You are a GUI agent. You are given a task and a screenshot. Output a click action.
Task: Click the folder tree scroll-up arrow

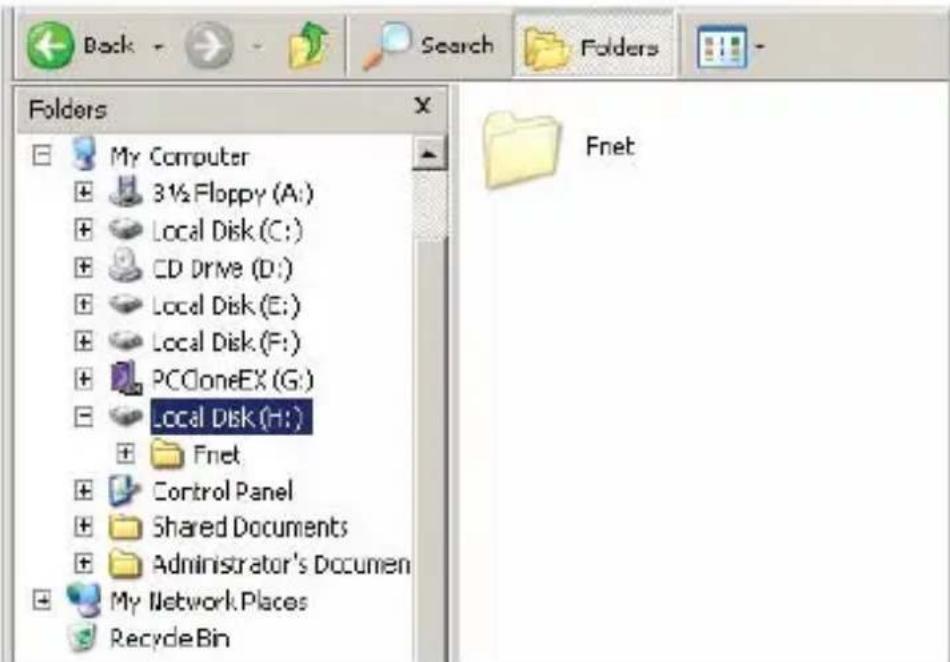click(x=429, y=154)
